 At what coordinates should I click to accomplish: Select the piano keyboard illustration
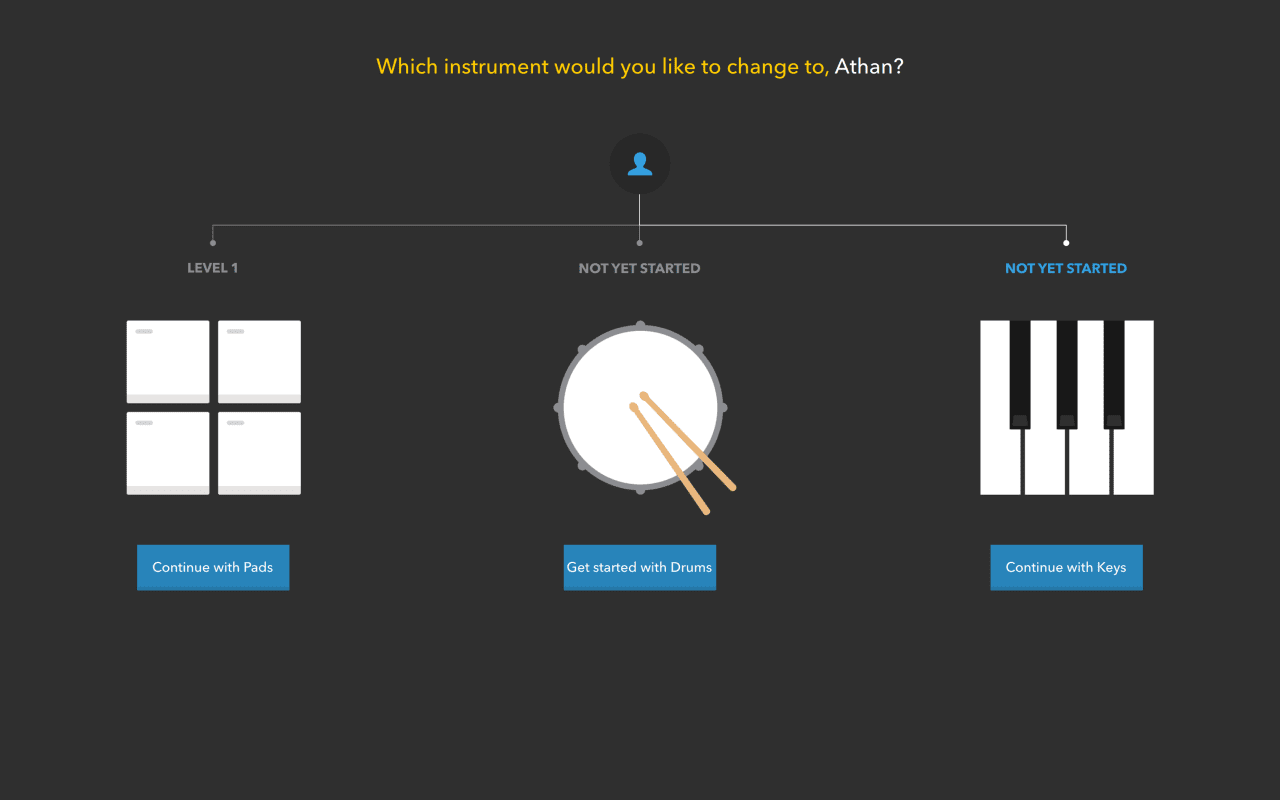pos(1066,407)
